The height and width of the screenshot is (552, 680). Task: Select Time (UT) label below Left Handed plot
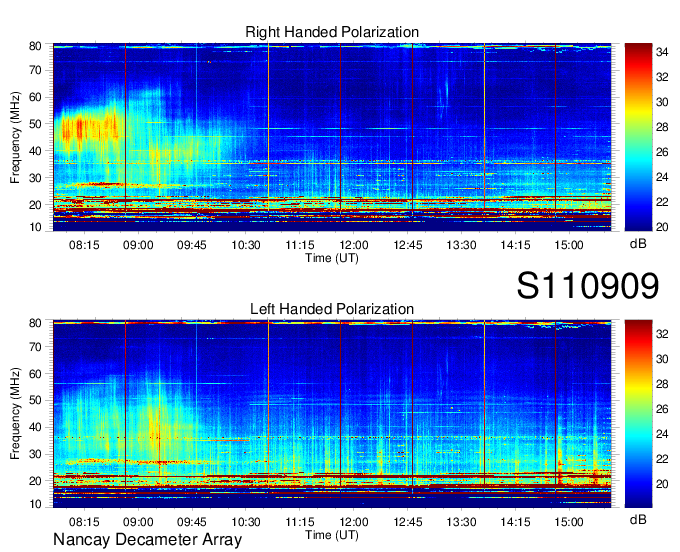click(332, 535)
